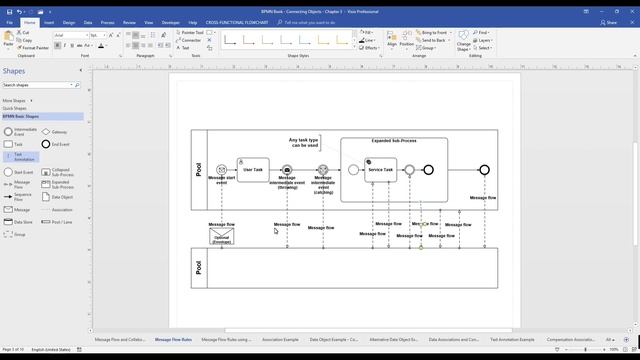Open the Text Annotation Example page tab

[x=512, y=339]
